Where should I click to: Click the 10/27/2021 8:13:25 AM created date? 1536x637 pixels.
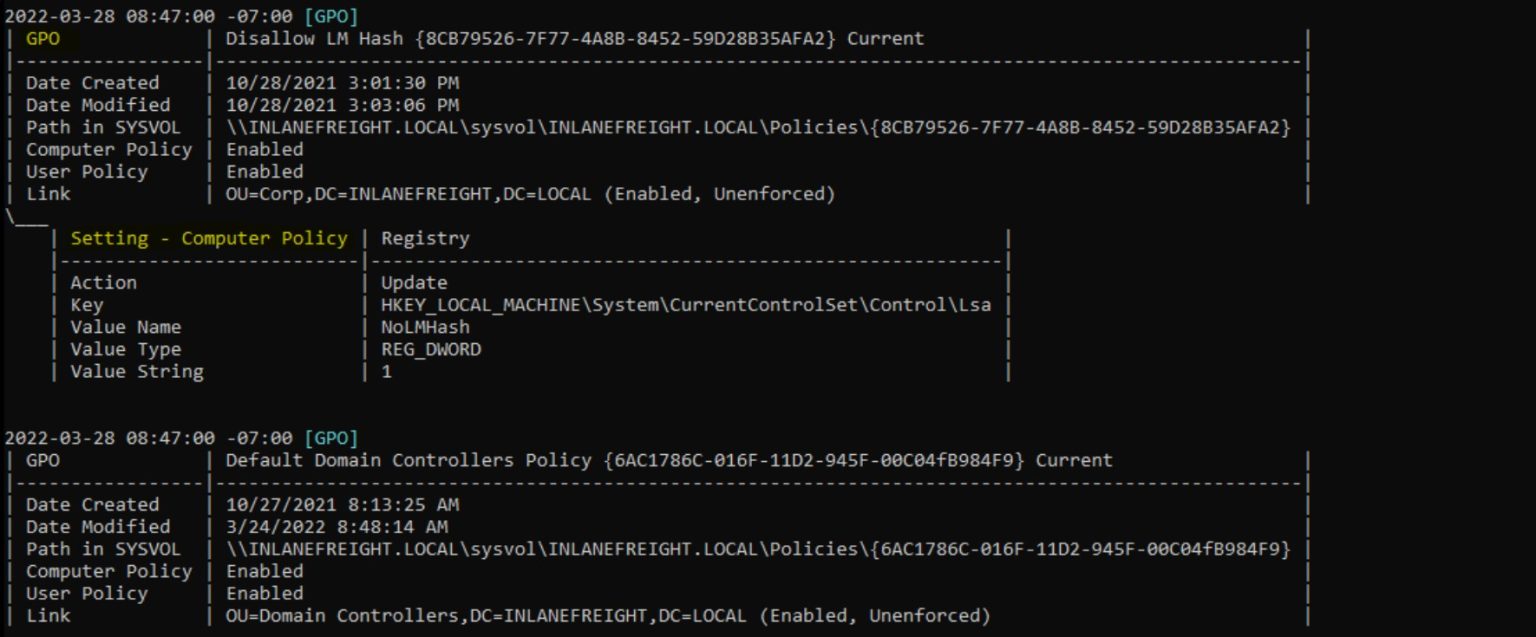pyautogui.click(x=342, y=505)
